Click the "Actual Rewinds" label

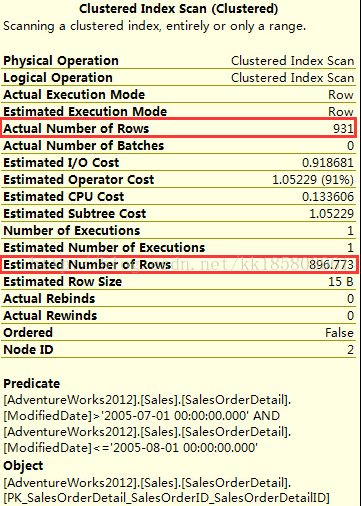click(x=50, y=316)
